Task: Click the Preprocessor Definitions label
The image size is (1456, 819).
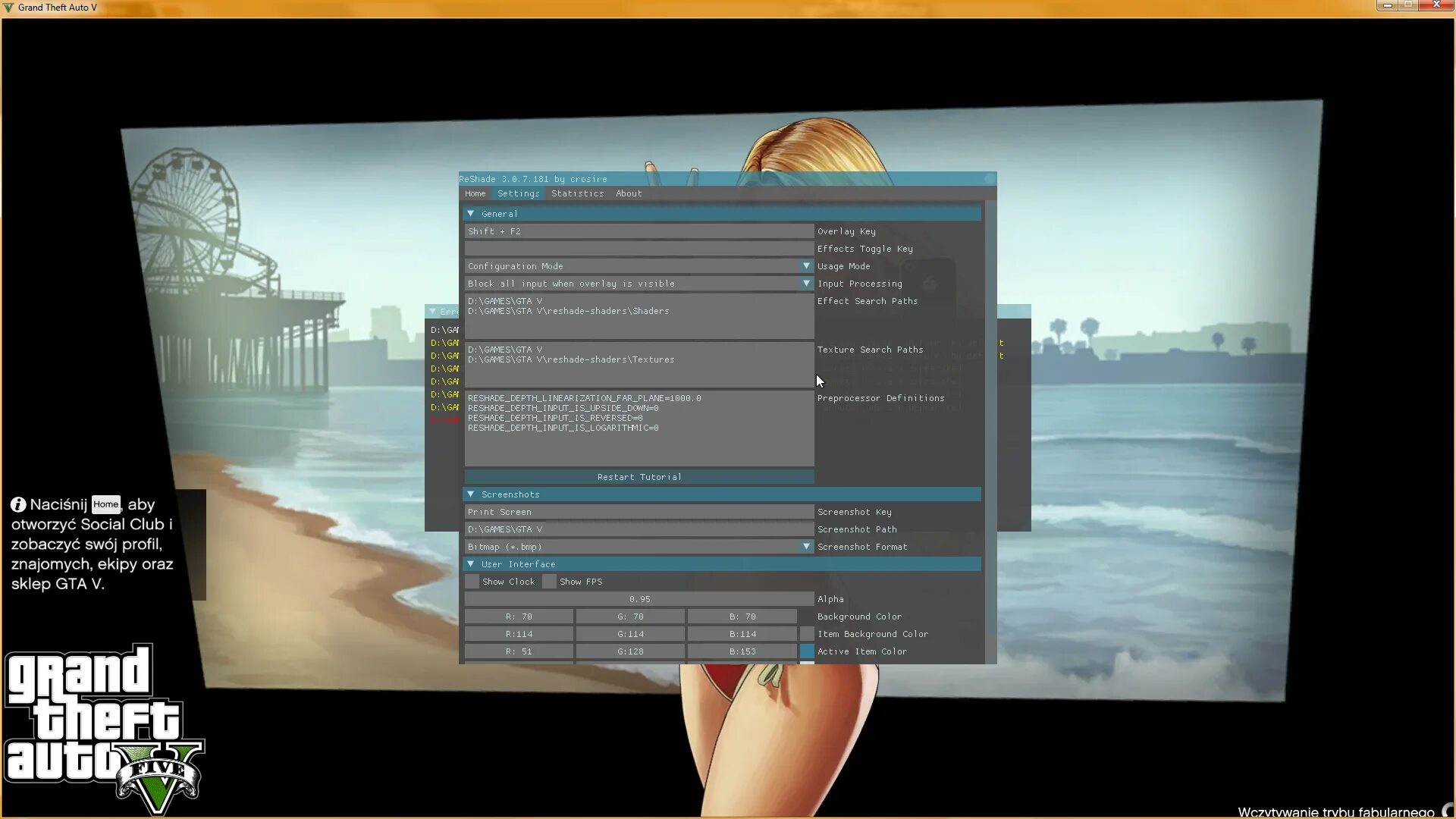Action: pyautogui.click(x=880, y=398)
